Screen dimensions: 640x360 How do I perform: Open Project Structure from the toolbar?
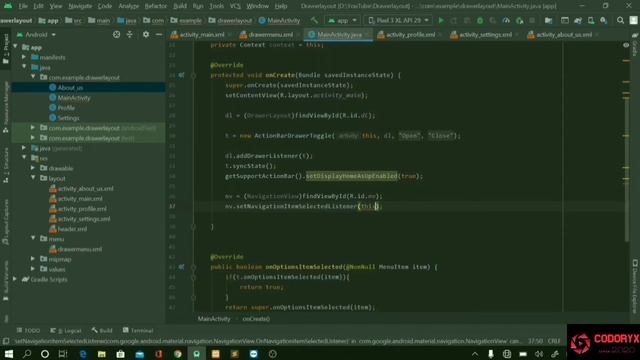coord(548,20)
